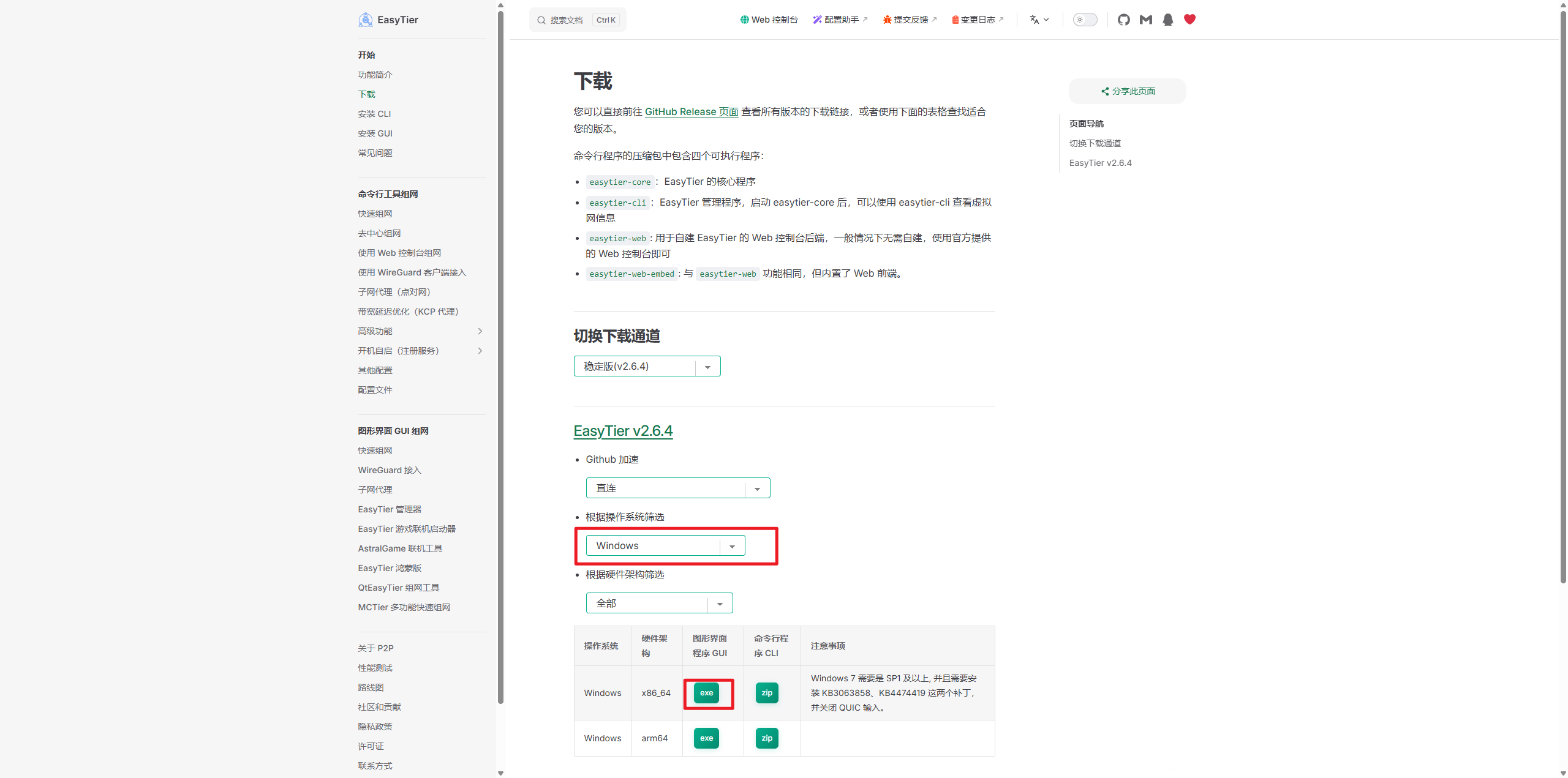1568x778 pixels.
Task: Open the 全部 hardware architecture dropdown
Action: [x=659, y=603]
